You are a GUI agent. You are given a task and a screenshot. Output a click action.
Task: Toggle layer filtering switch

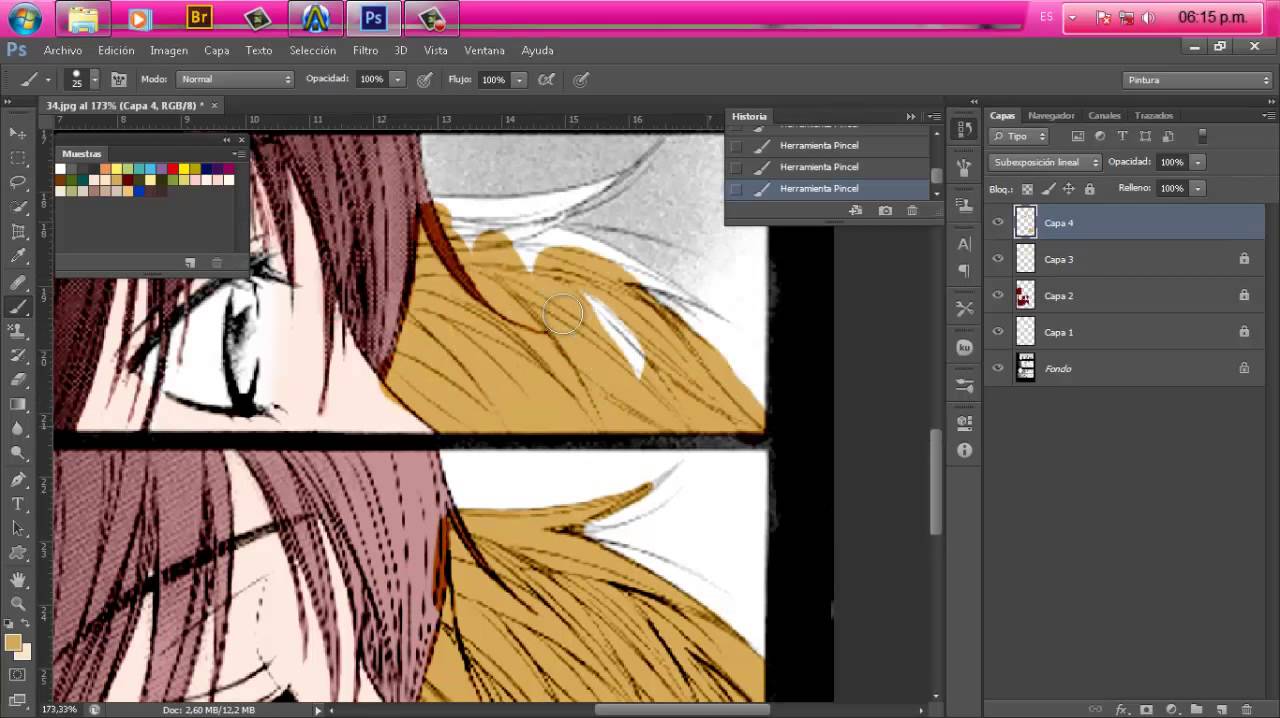[1203, 136]
